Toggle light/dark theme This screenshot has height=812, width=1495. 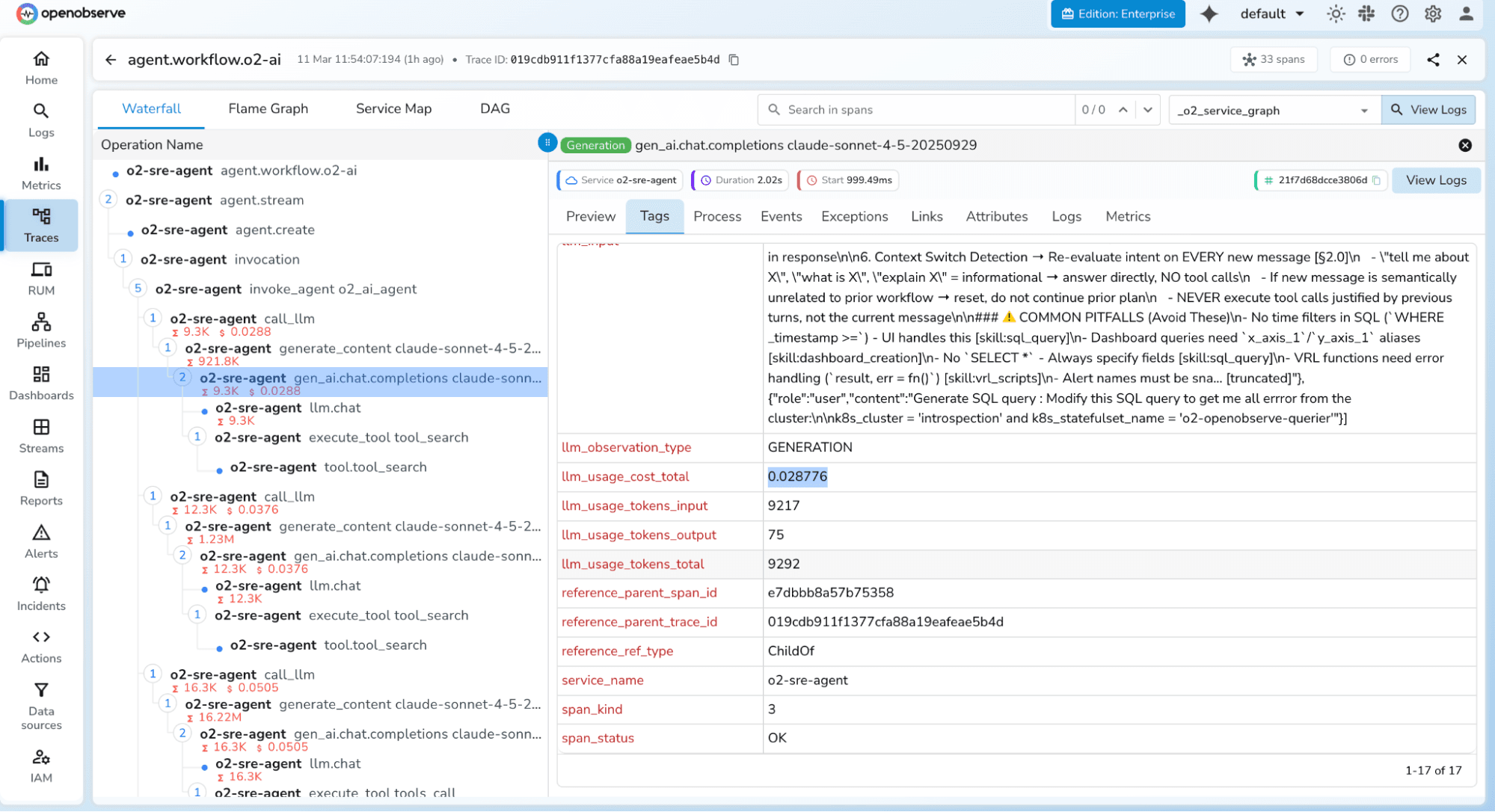[x=1336, y=13]
